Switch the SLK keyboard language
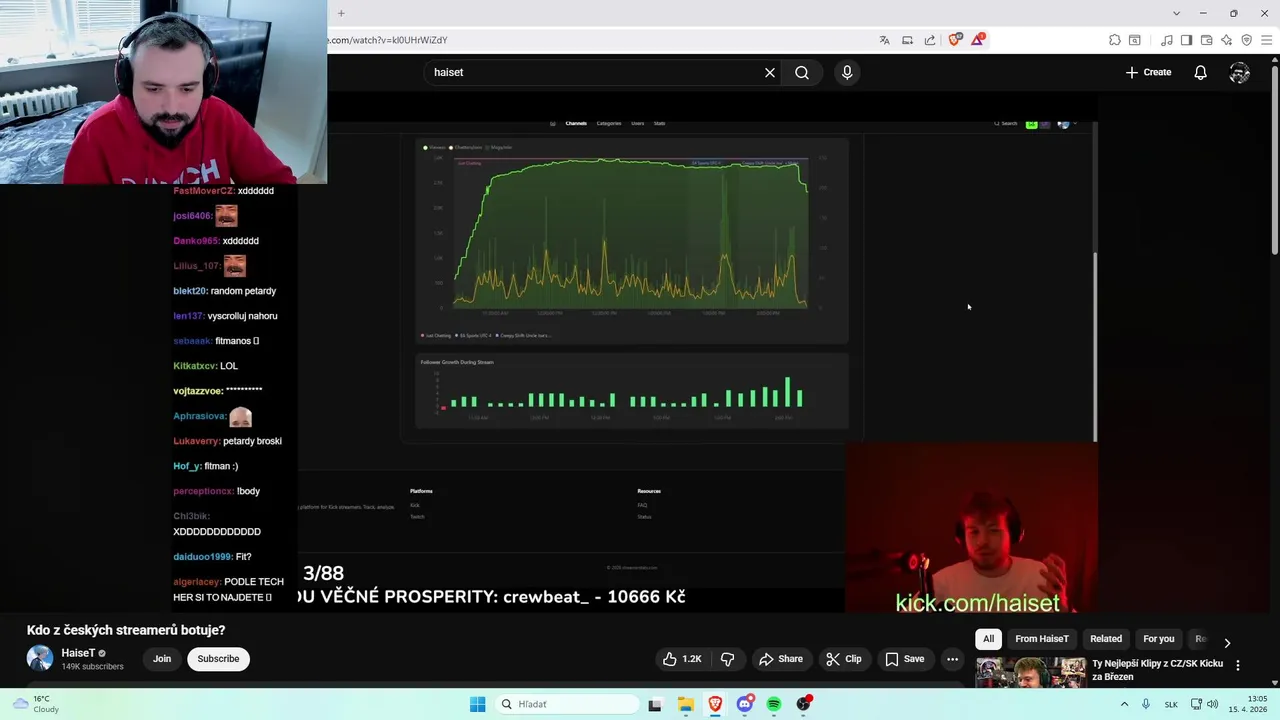The width and height of the screenshot is (1280, 720). [x=1171, y=704]
